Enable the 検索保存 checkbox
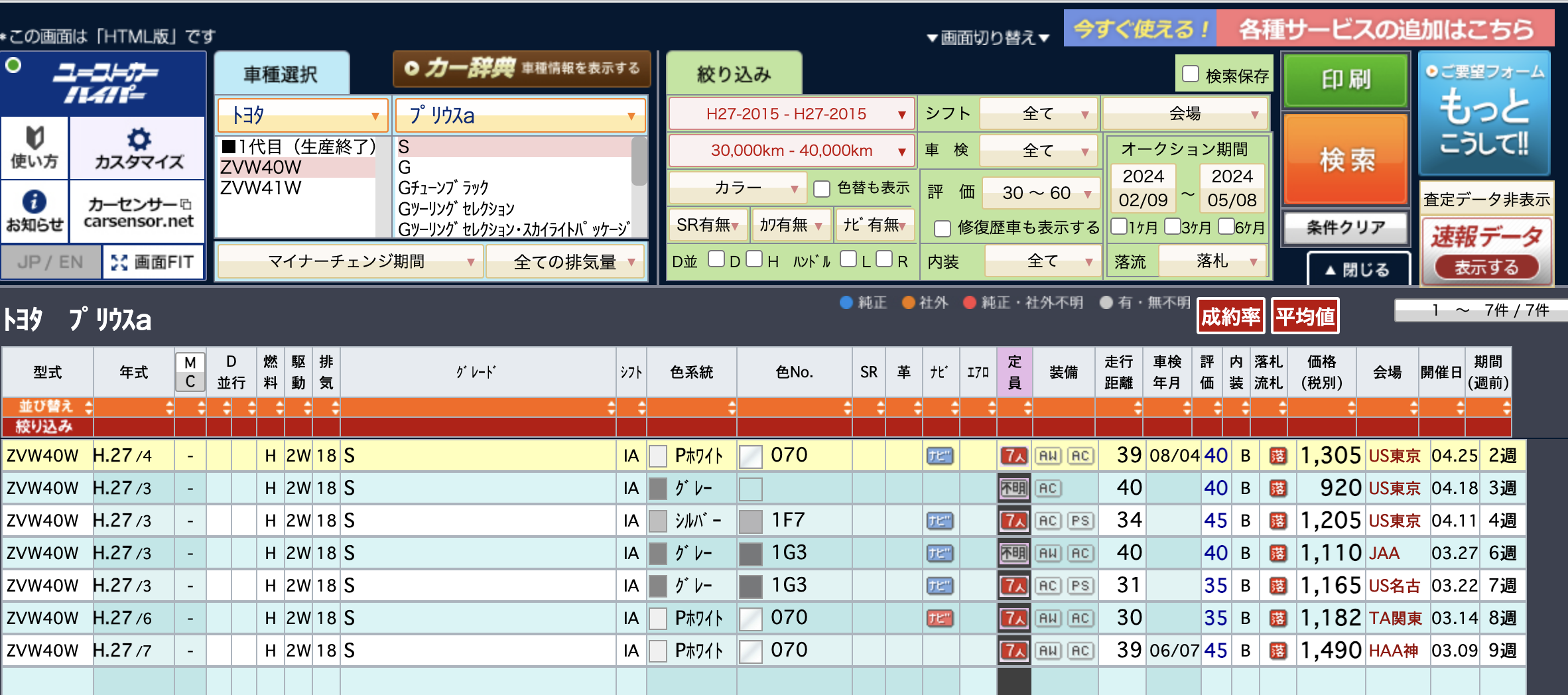Screen dimensions: 1568x695 [1191, 74]
